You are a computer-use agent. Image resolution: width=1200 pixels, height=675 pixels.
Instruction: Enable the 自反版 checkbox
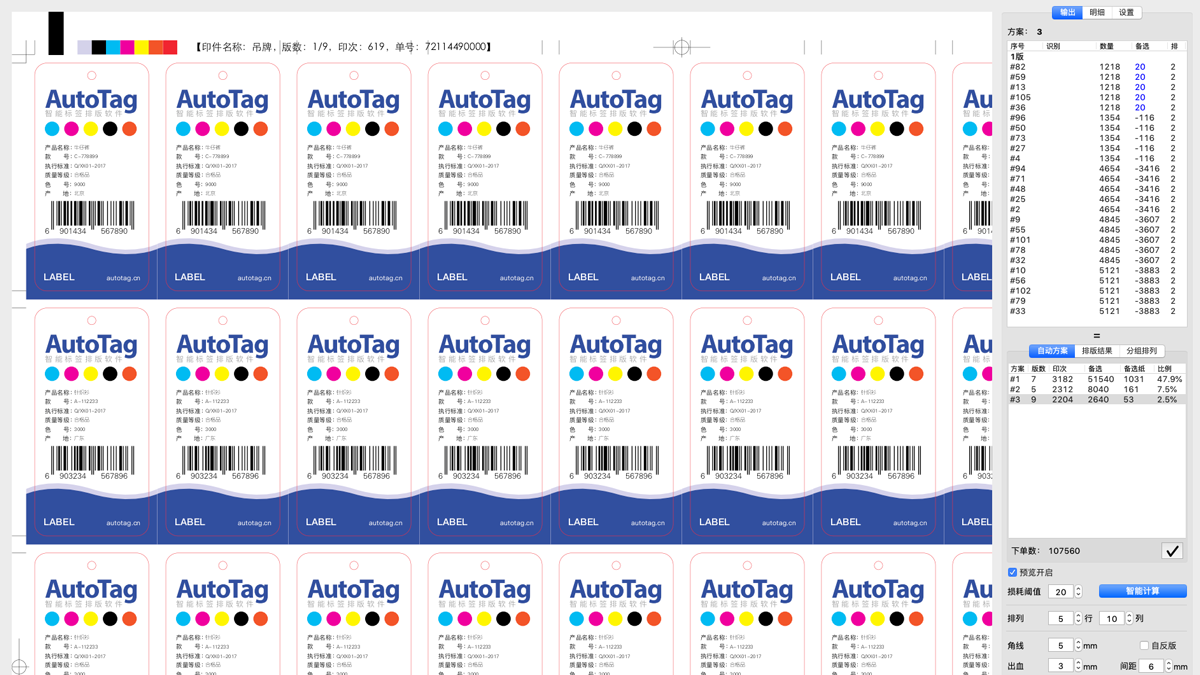(1144, 646)
